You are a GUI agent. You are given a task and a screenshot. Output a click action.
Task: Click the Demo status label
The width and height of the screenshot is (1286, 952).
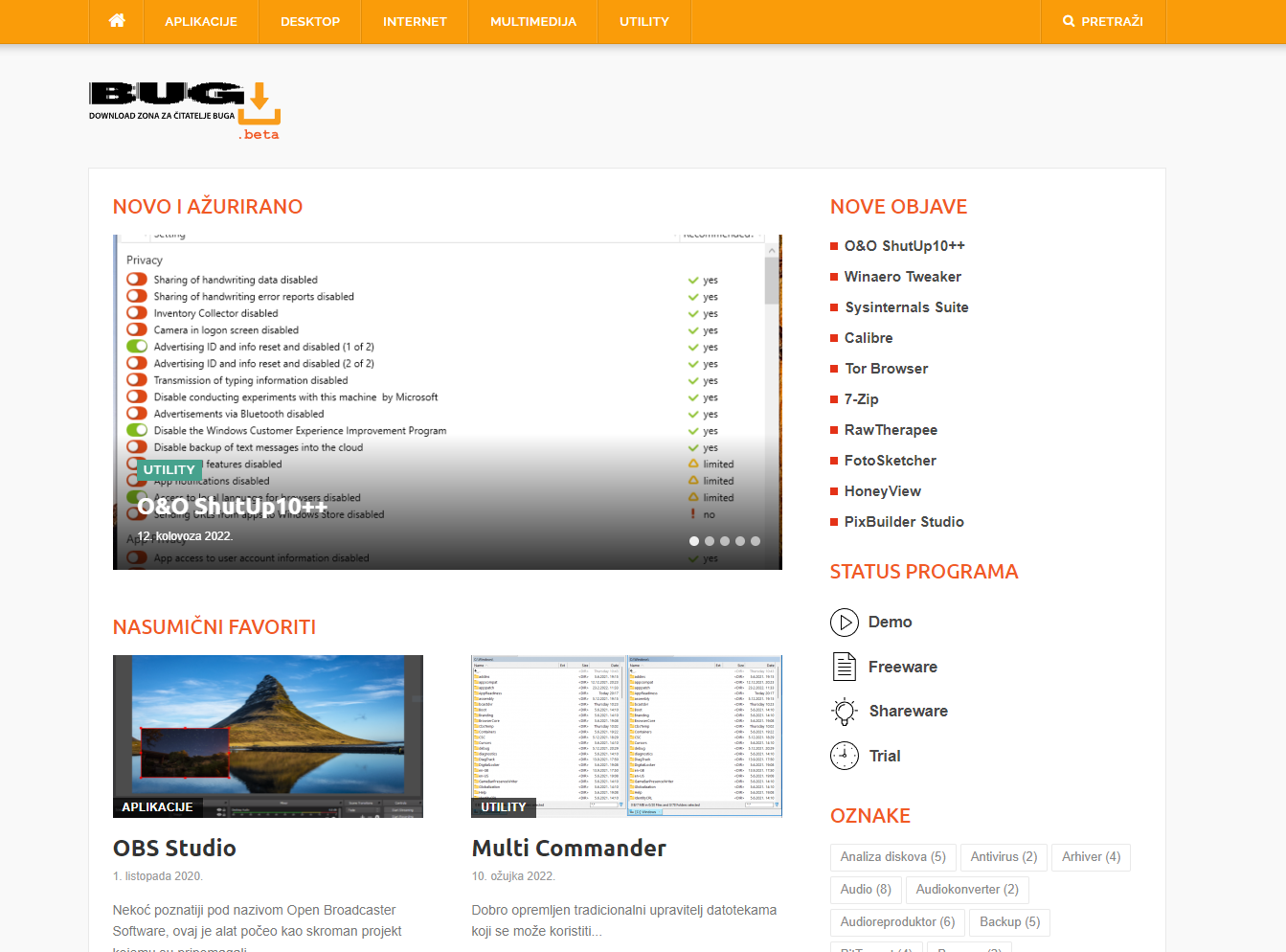pos(890,623)
